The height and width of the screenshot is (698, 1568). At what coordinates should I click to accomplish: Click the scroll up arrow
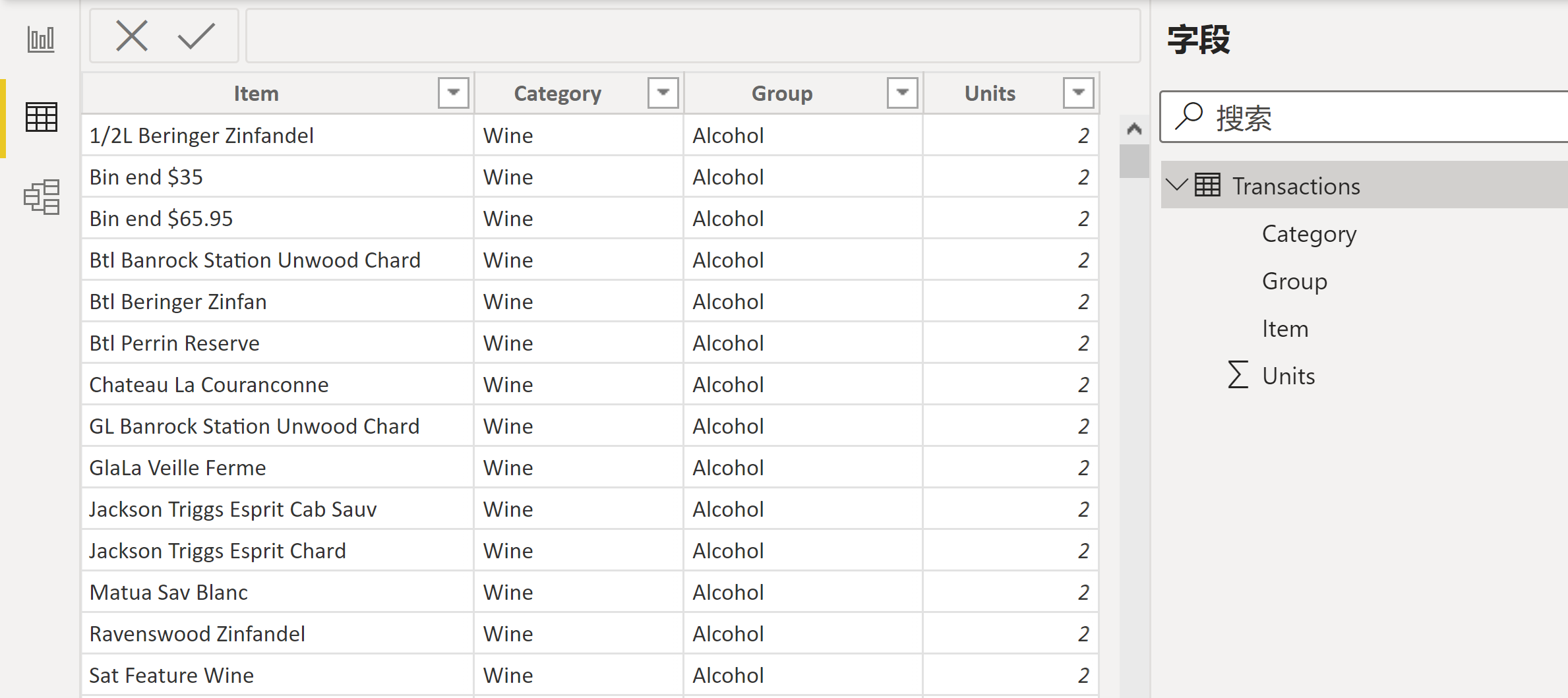point(1134,129)
